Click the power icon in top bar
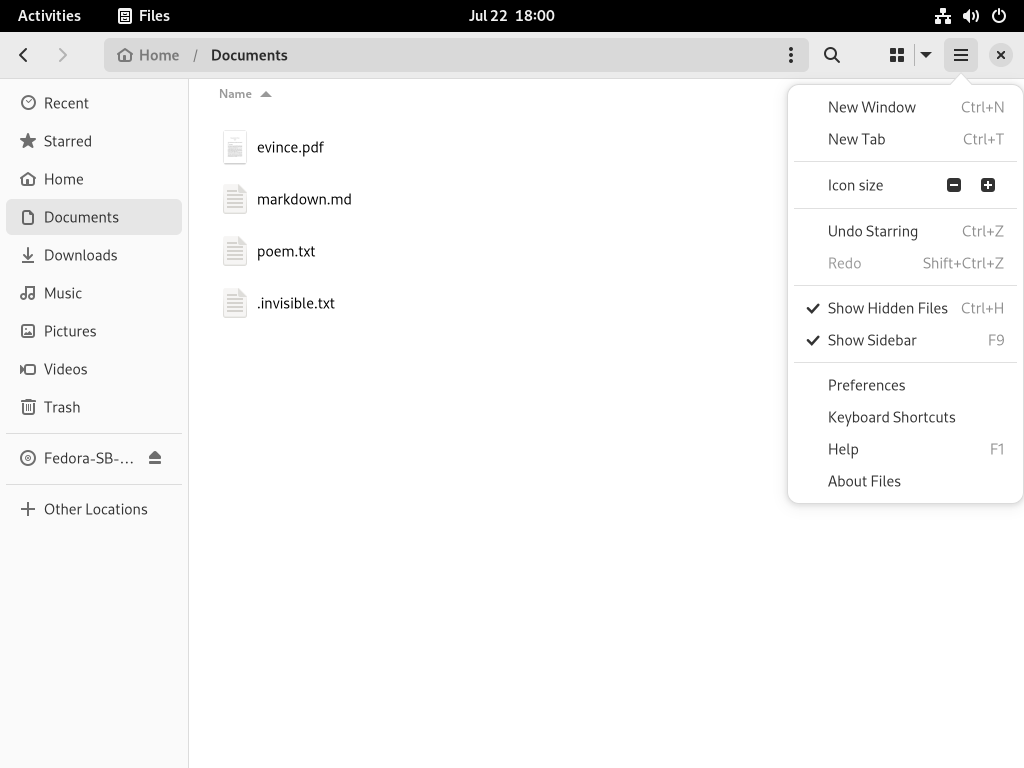The image size is (1024, 768). coord(999,16)
